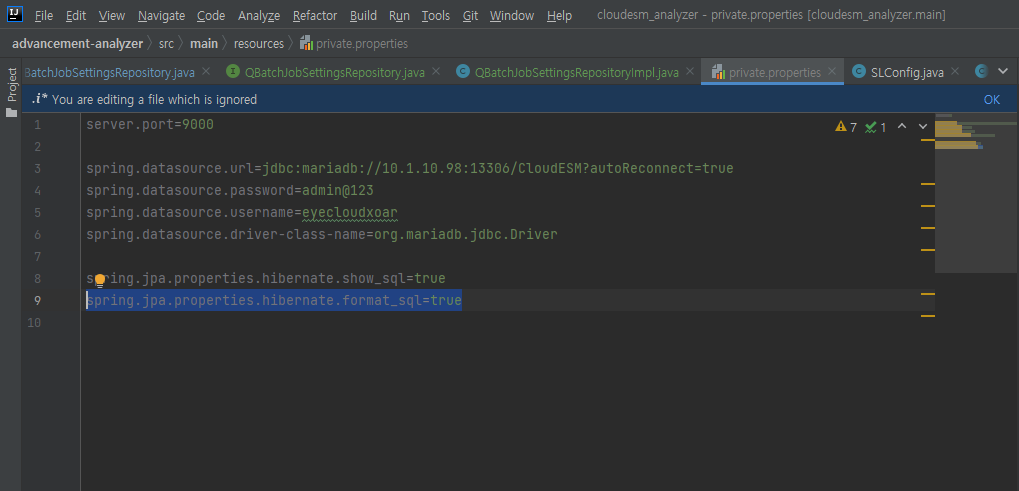Click line number 3 in gutter
Image resolution: width=1019 pixels, height=491 pixels.
pos(36,169)
